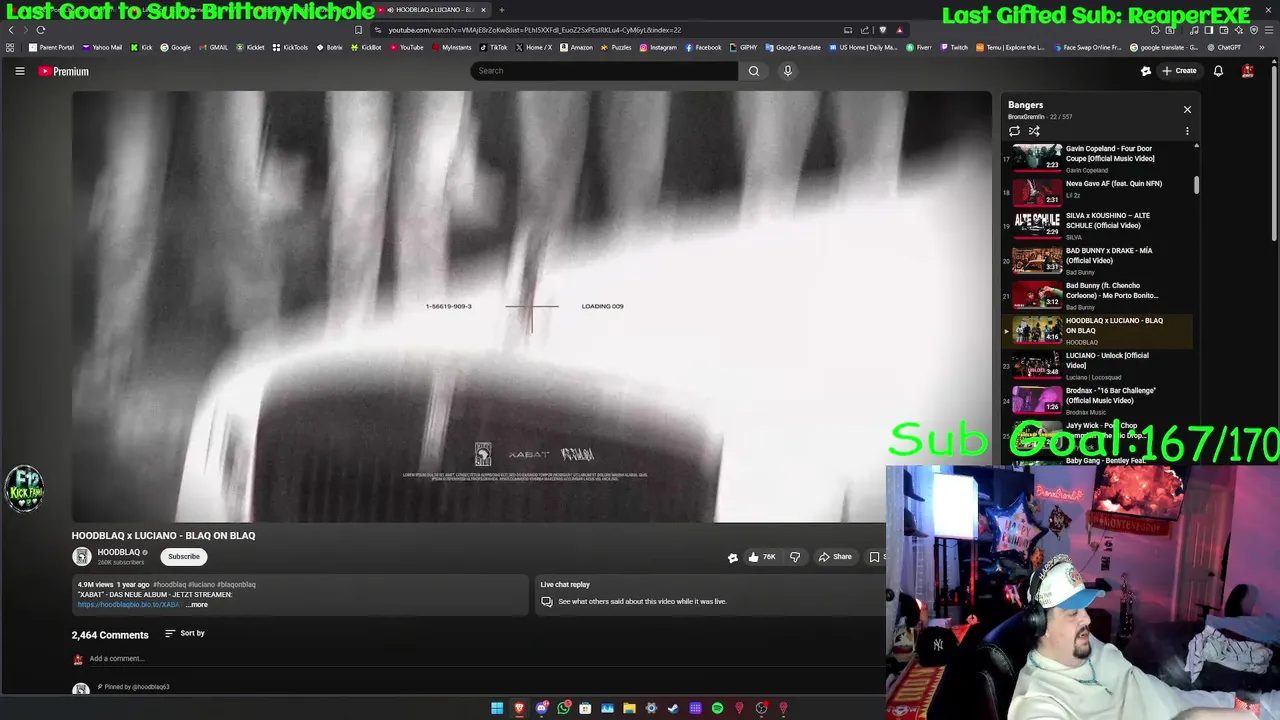Go back with the browser back arrow

(x=11, y=30)
